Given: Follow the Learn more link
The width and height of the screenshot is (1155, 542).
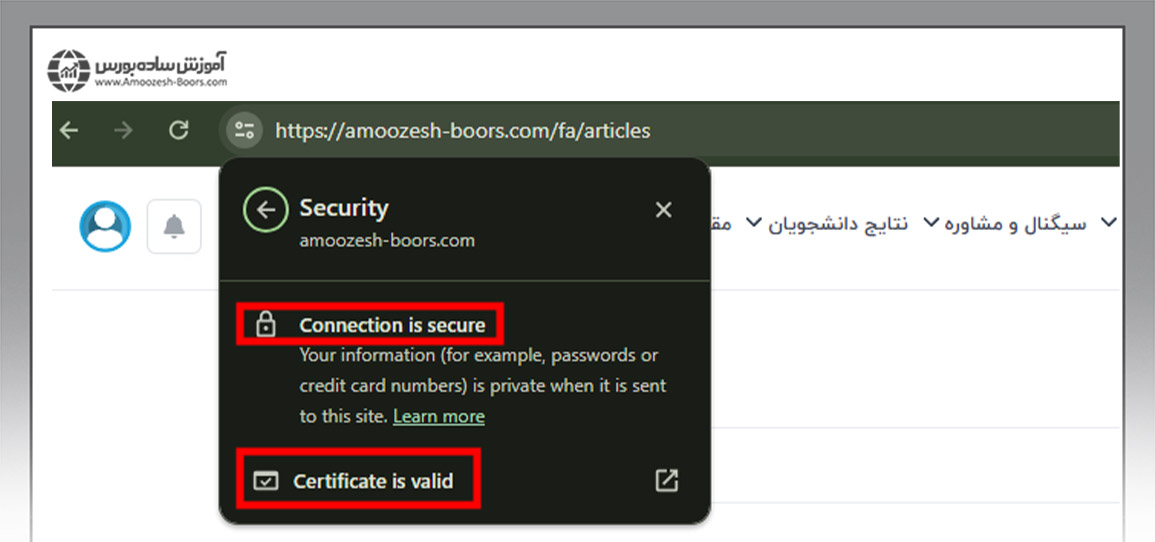Looking at the screenshot, I should pos(438,416).
